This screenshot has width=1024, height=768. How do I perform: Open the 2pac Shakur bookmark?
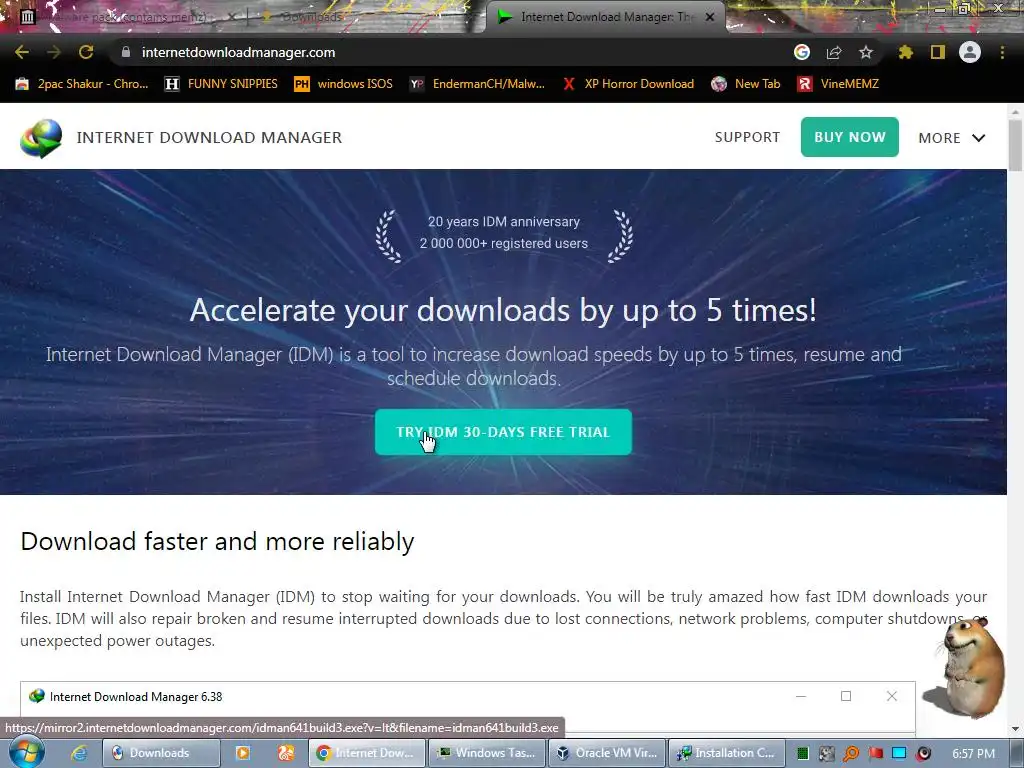point(82,84)
